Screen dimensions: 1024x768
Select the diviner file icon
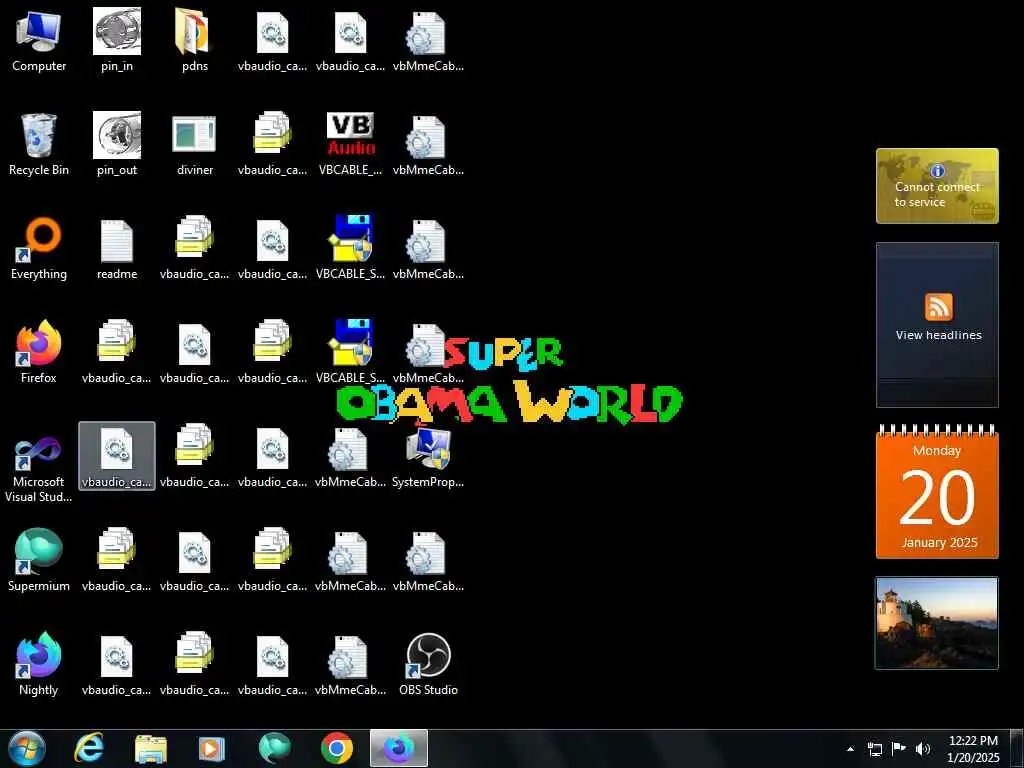[195, 144]
